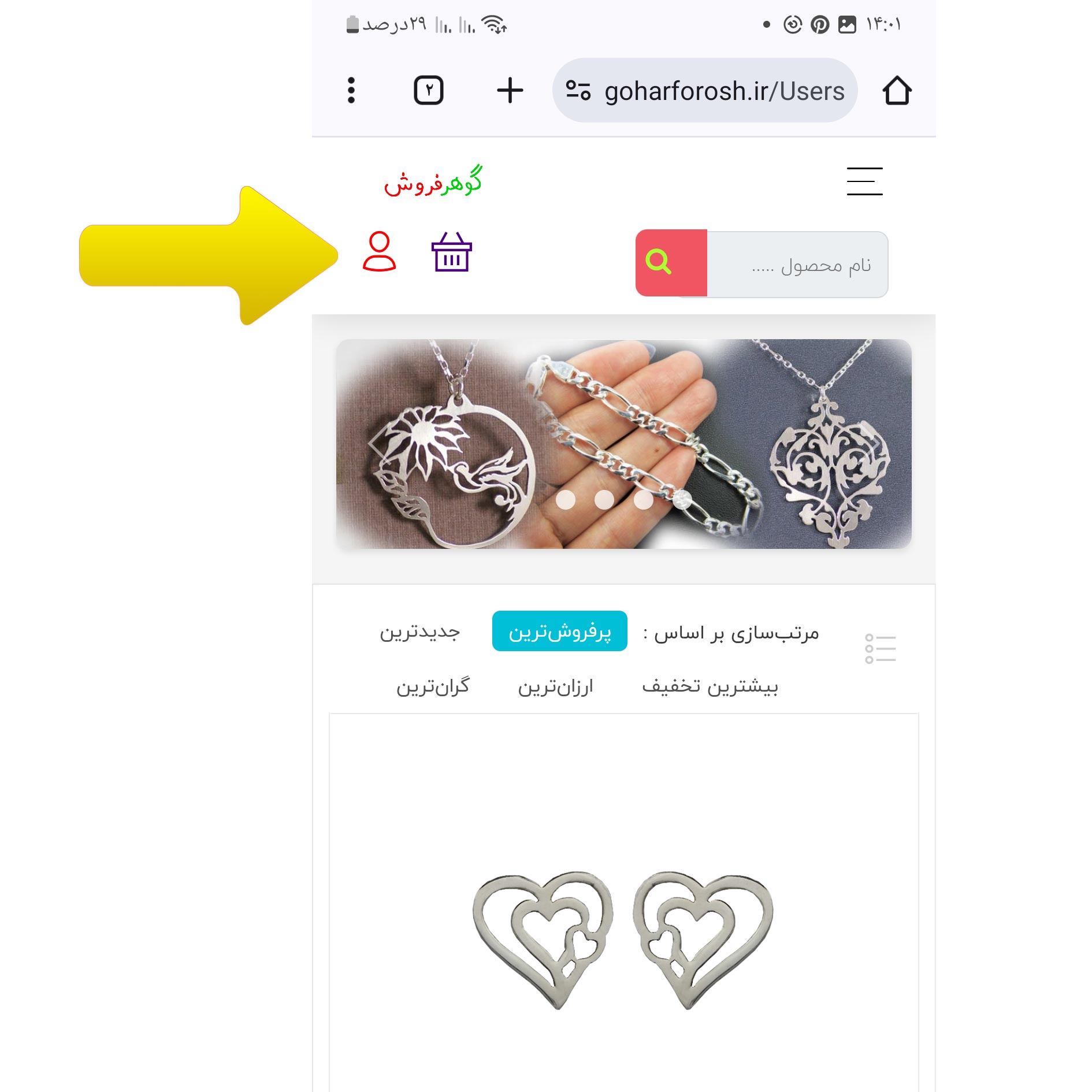Select the second carousel slide dot

tap(604, 500)
